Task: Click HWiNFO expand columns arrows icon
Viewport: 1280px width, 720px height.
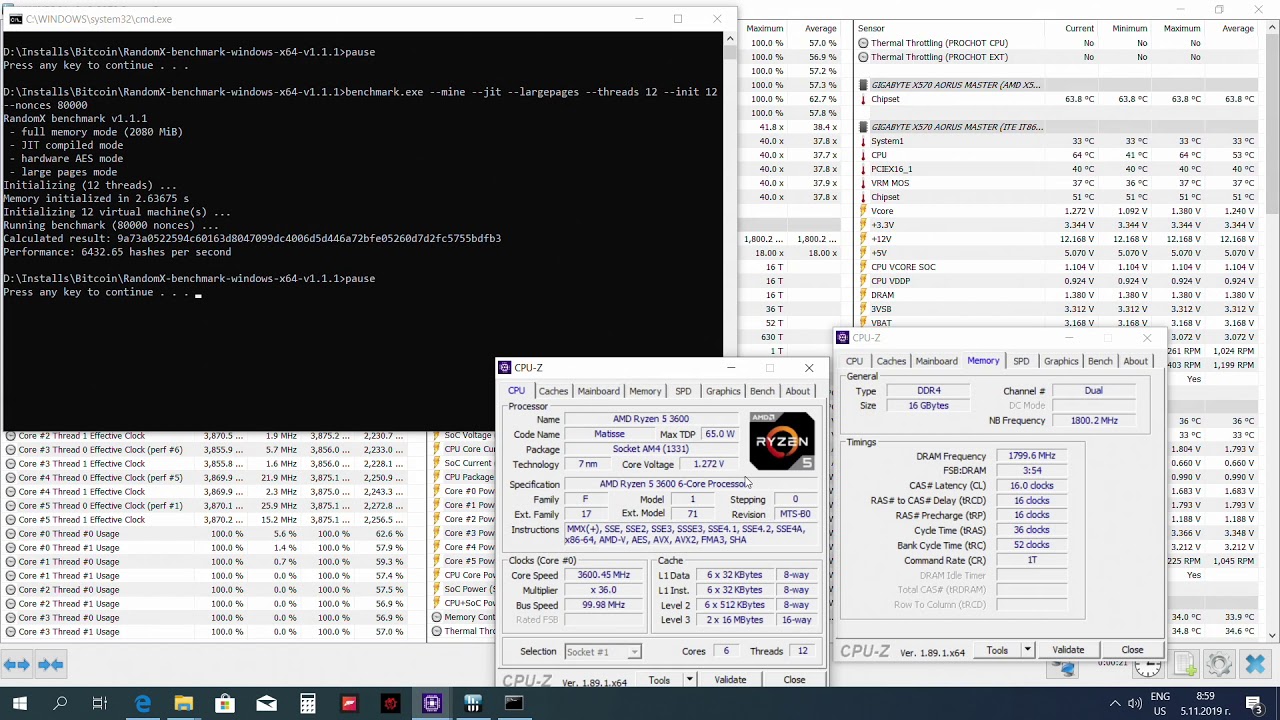Action: (16, 664)
